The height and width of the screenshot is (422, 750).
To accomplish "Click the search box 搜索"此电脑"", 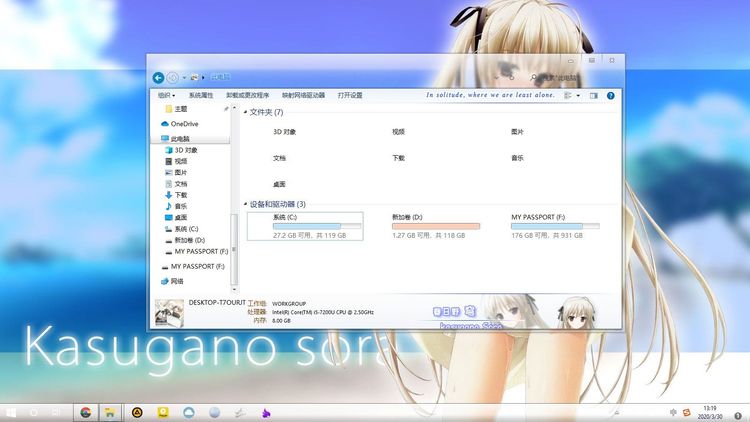I will pos(557,77).
